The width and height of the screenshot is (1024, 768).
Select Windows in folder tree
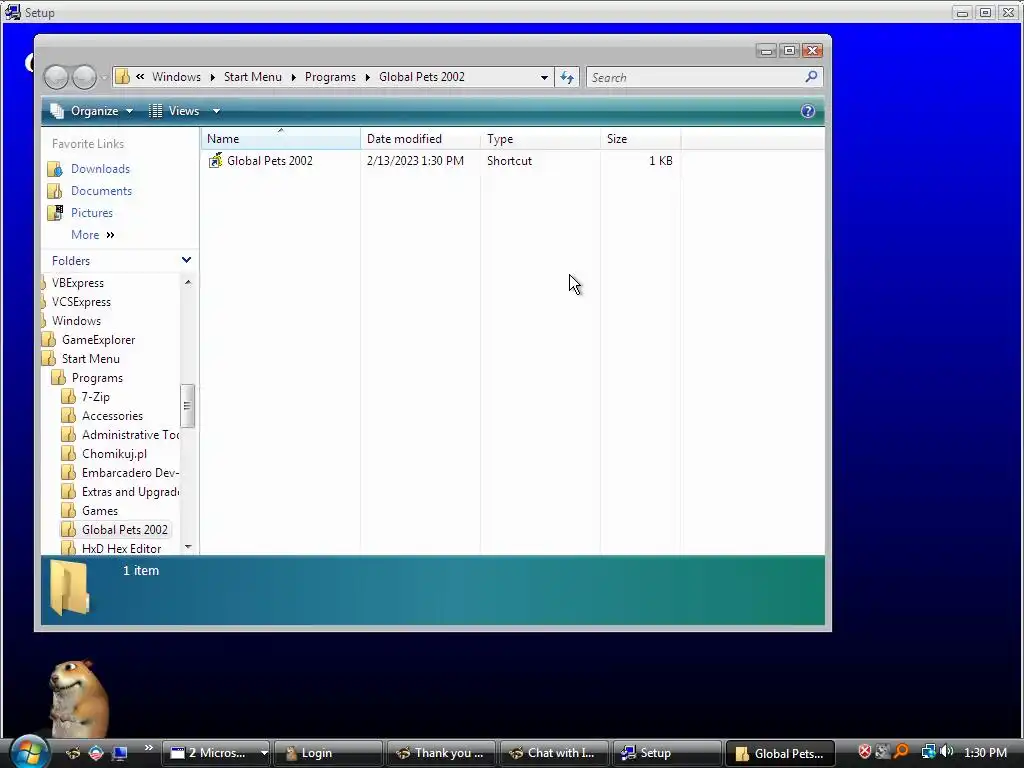[x=76, y=321]
